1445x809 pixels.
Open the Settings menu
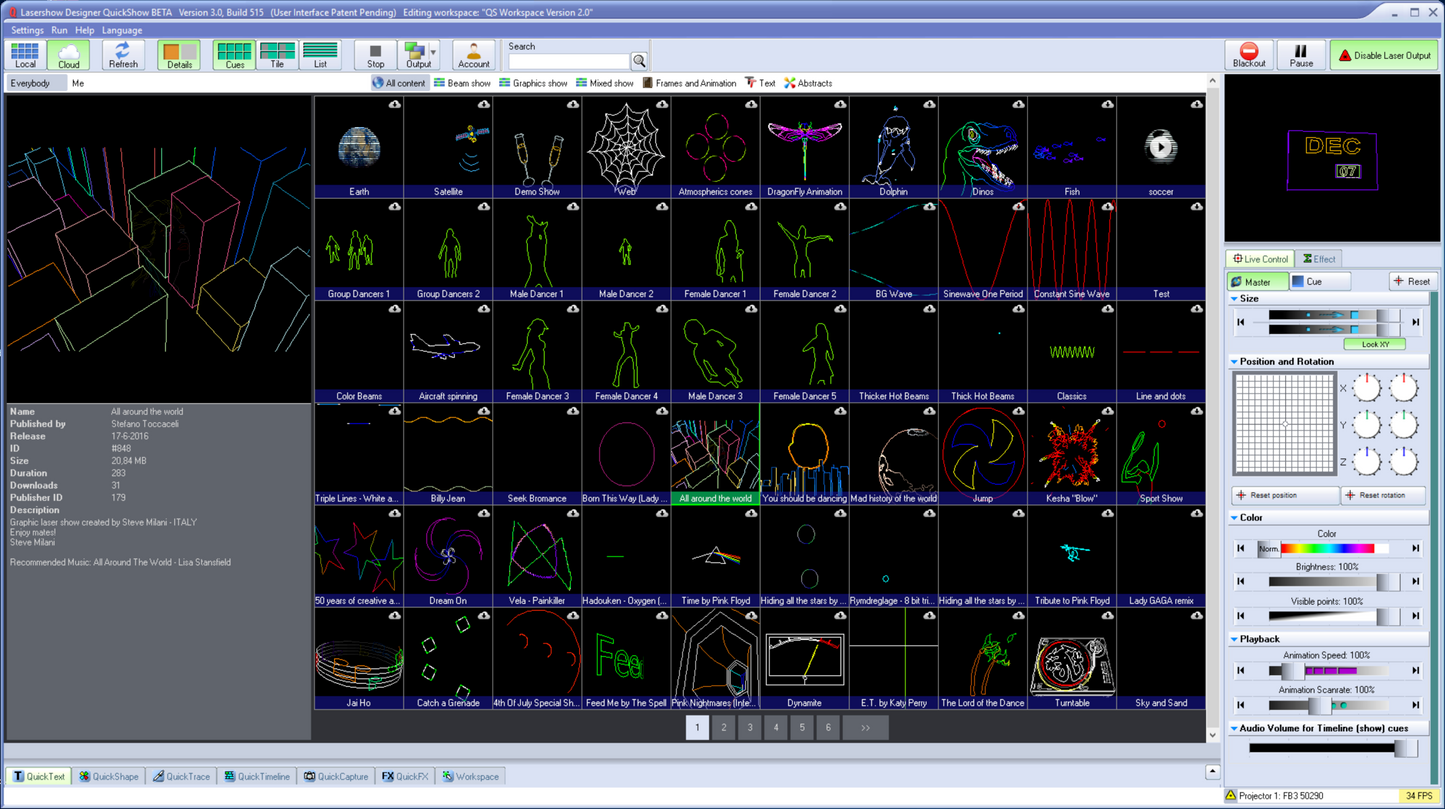[27, 30]
